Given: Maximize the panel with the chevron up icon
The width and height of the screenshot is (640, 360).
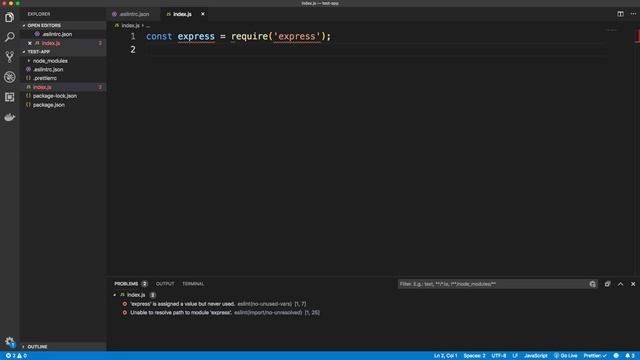Looking at the screenshot, I should coord(620,284).
